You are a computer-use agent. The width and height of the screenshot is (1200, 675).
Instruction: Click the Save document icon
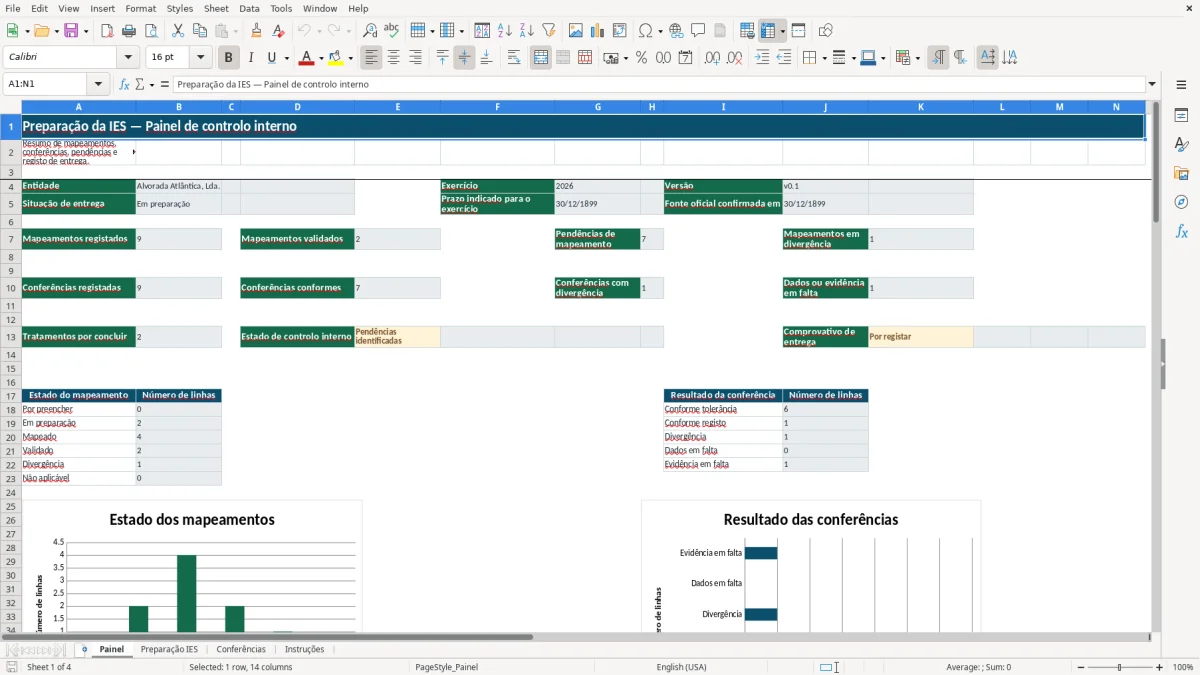coord(70,31)
